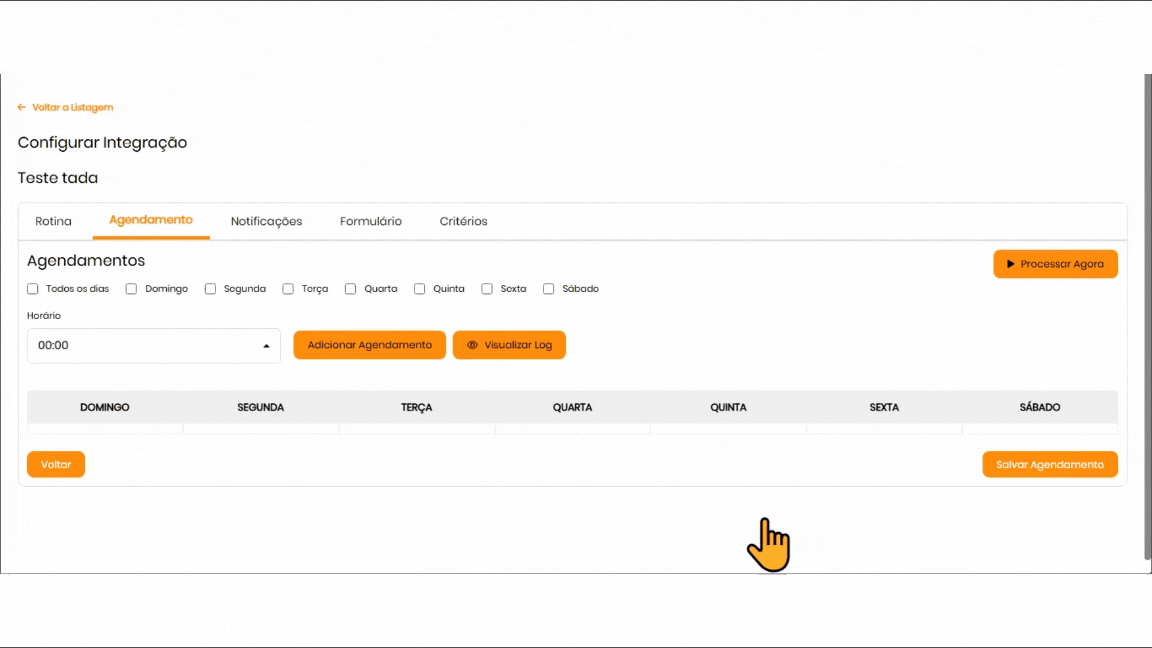Screen dimensions: 1152x648
Task: Click the play icon in Processar Agora
Action: (x=1010, y=264)
